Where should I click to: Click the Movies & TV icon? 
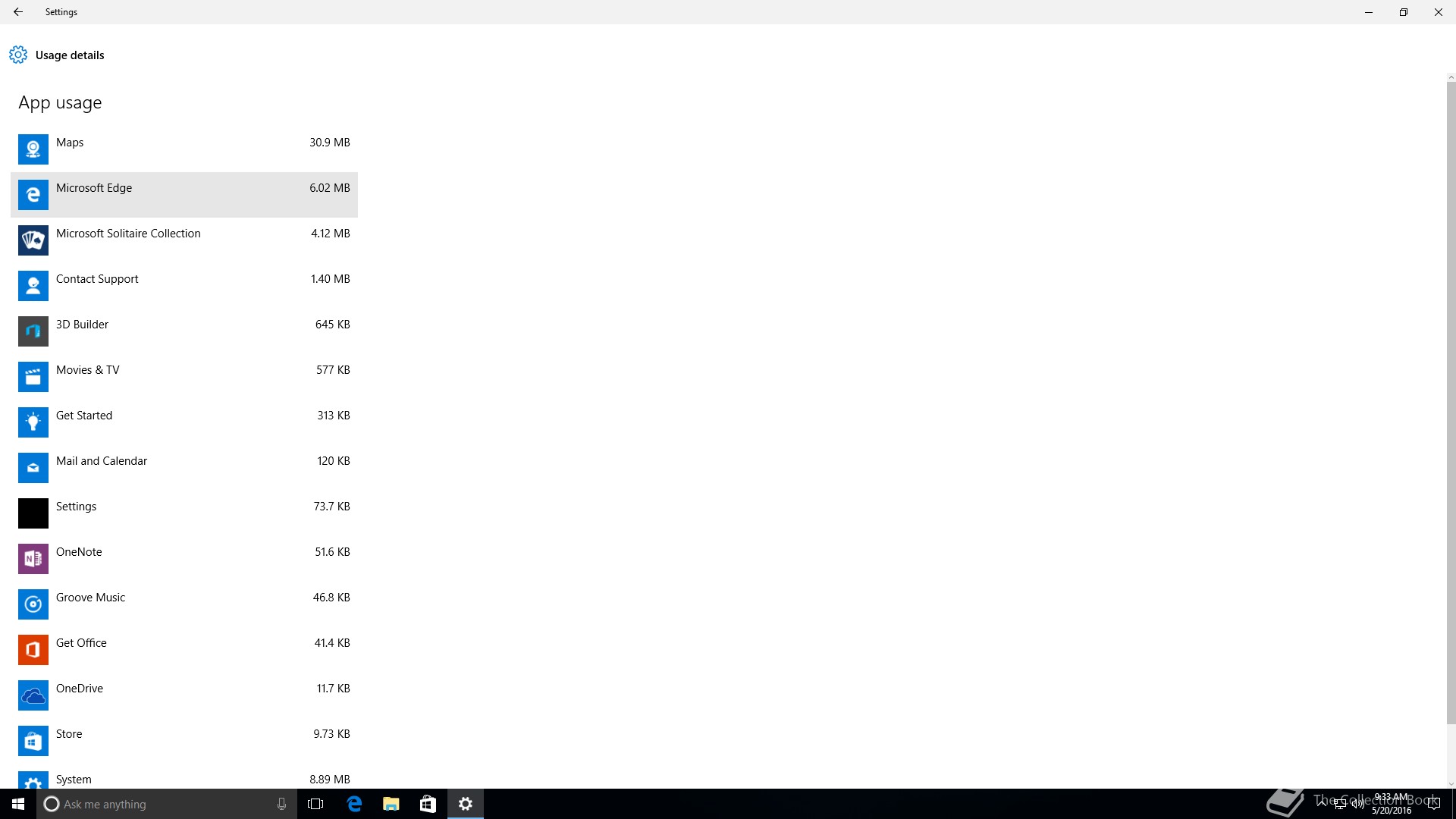point(33,377)
